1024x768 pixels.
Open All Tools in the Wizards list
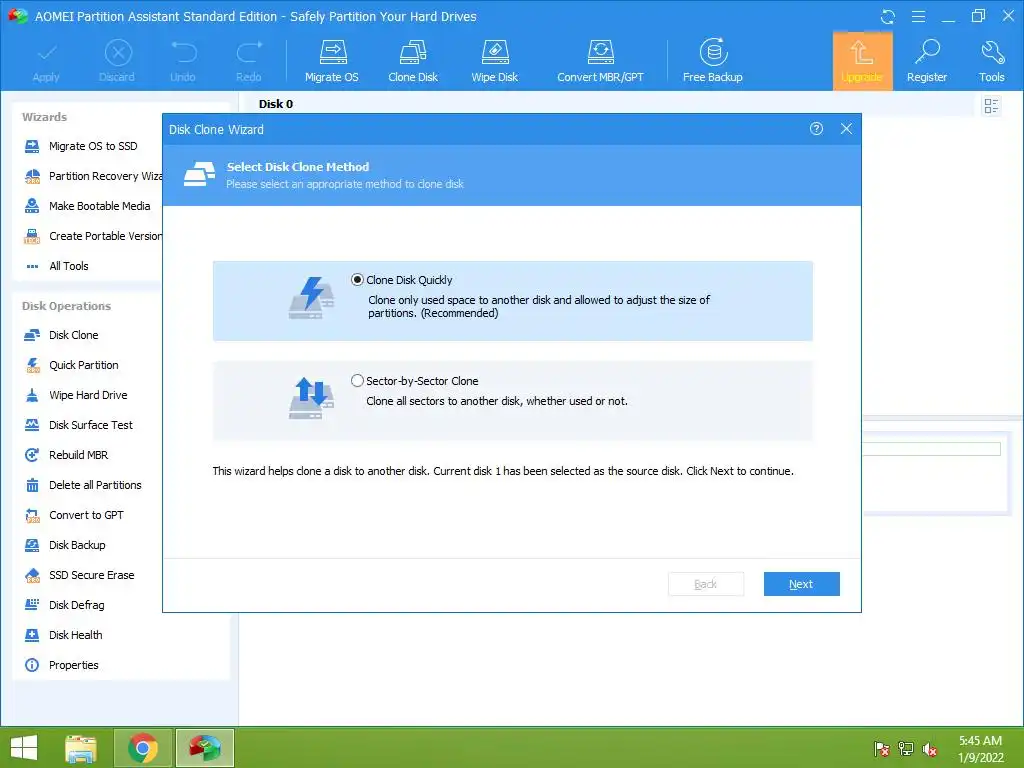(x=69, y=266)
